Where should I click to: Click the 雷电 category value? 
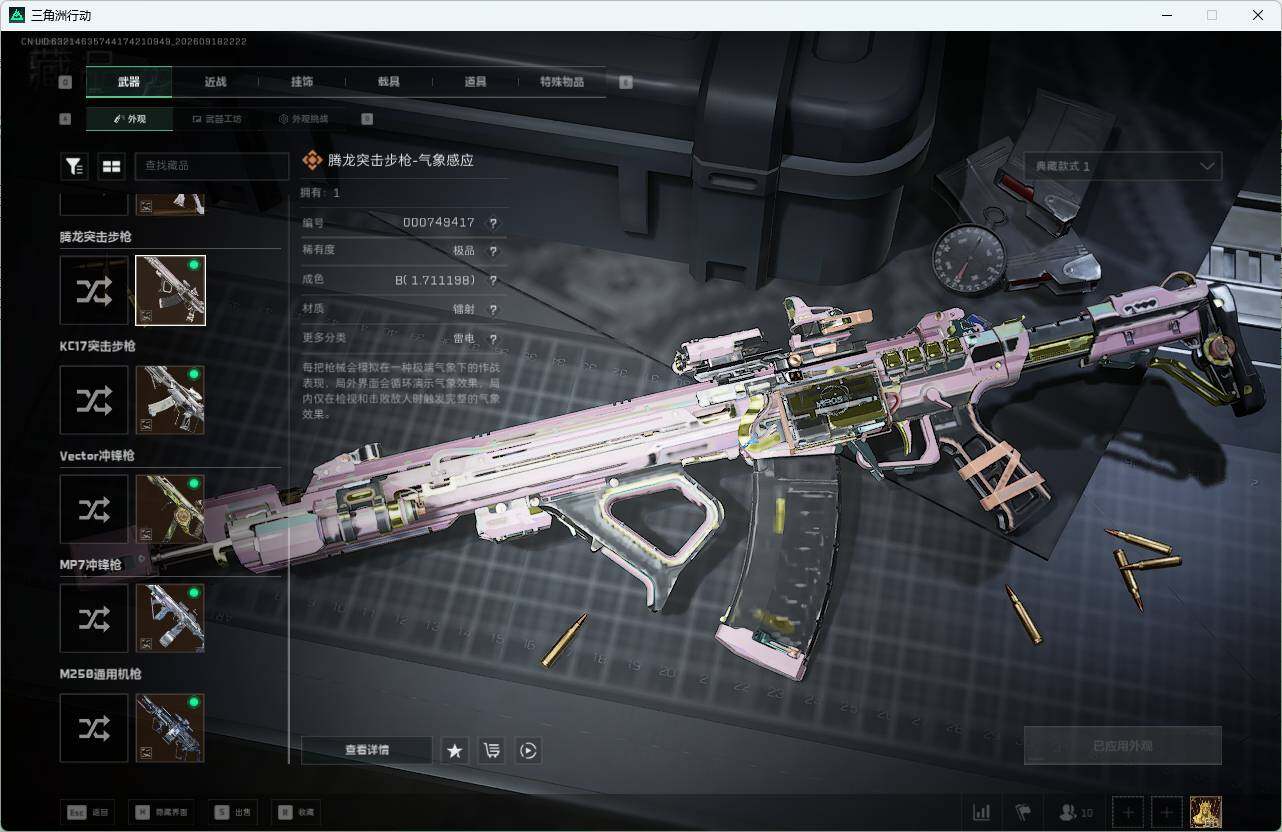click(x=464, y=339)
